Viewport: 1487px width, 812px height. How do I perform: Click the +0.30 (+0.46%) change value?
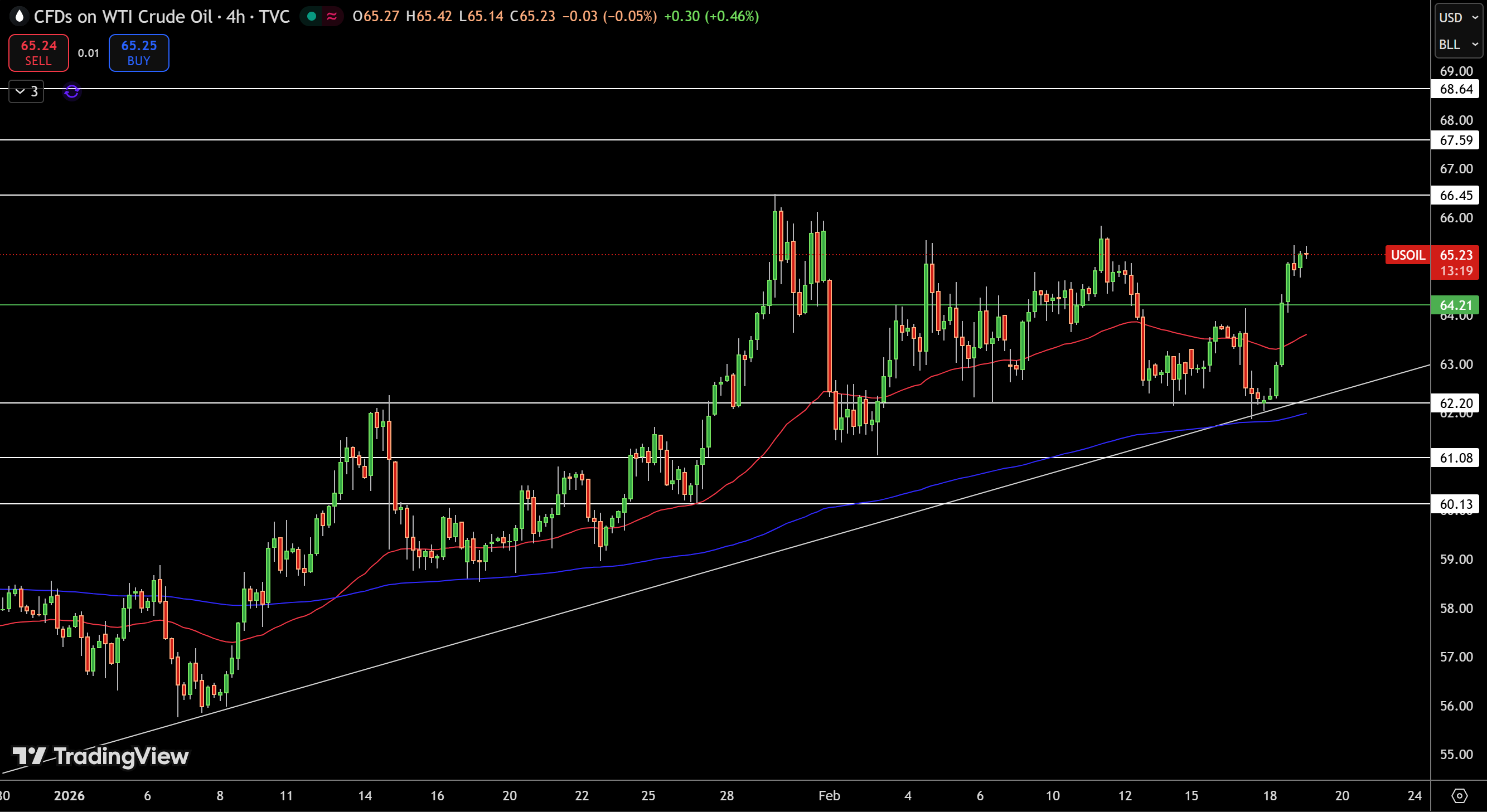(711, 16)
